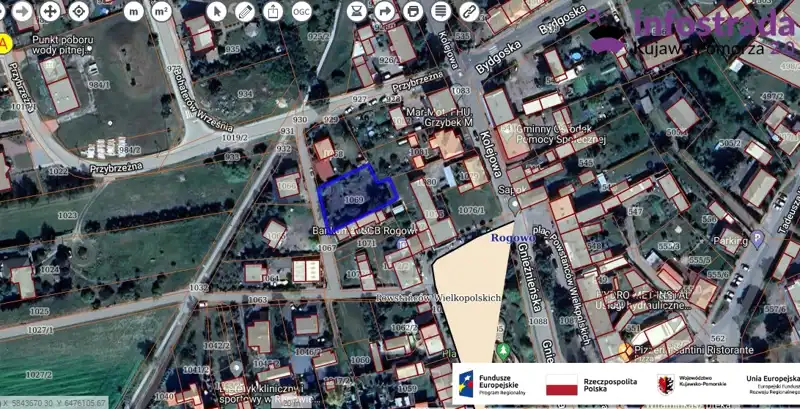Click the Rzeczpospolita Polska flag logo
Screen dimensions: 800x409
click(562, 385)
